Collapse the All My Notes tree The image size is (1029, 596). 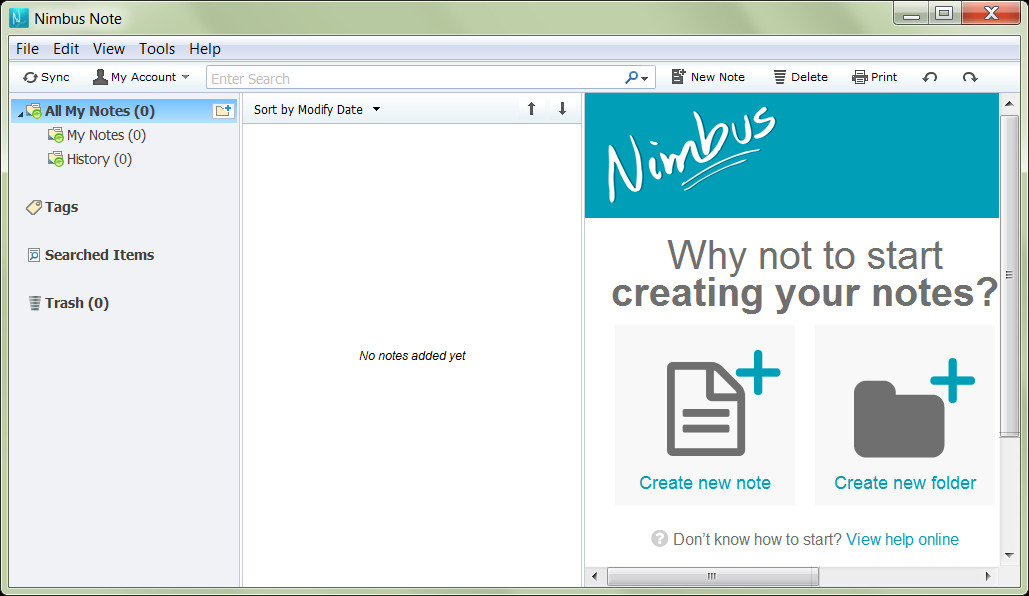tap(20, 114)
